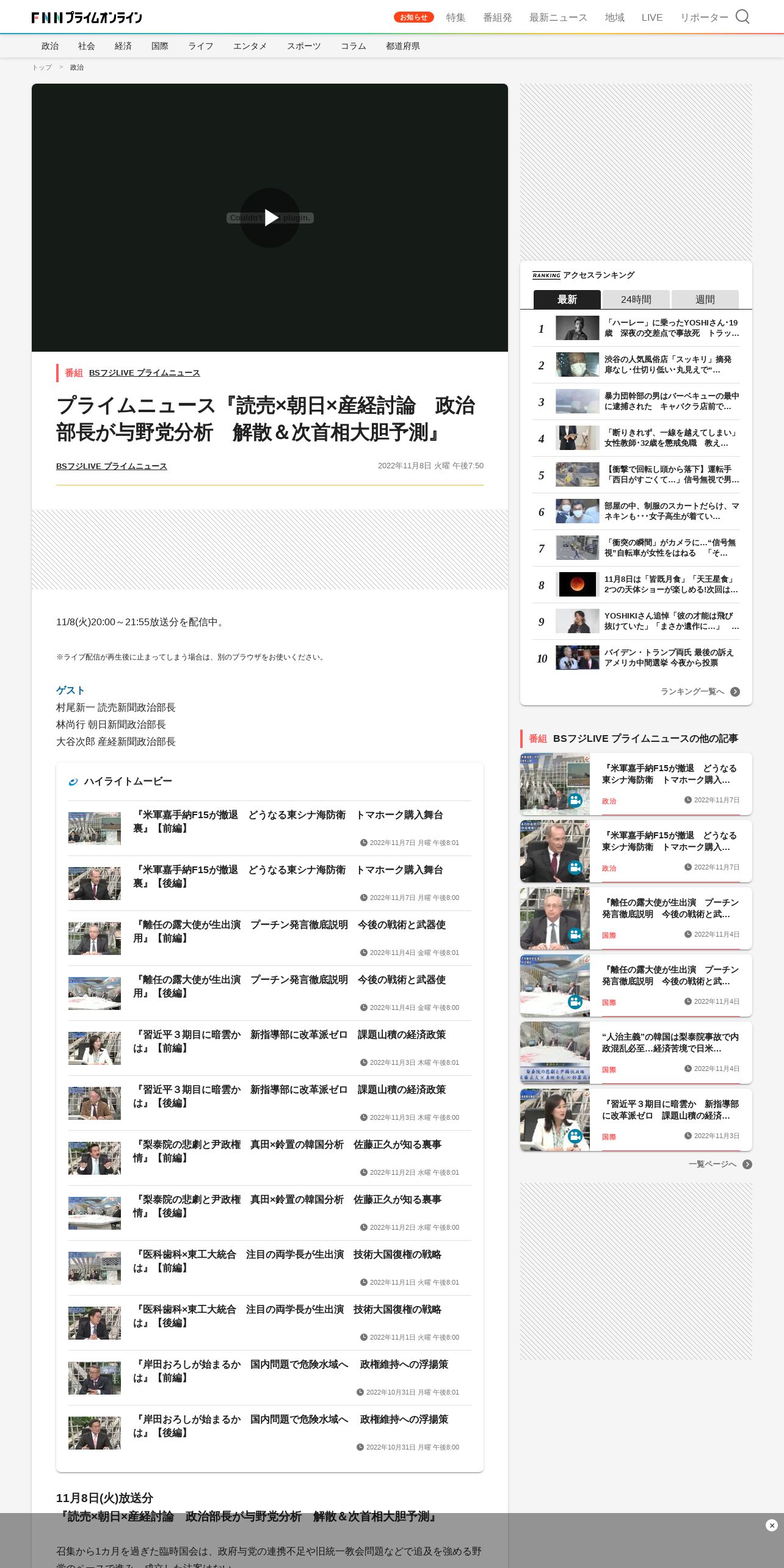The height and width of the screenshot is (1568, 784).
Task: Open sidebar card “人治主義”の韓国
Action: pos(636,1053)
